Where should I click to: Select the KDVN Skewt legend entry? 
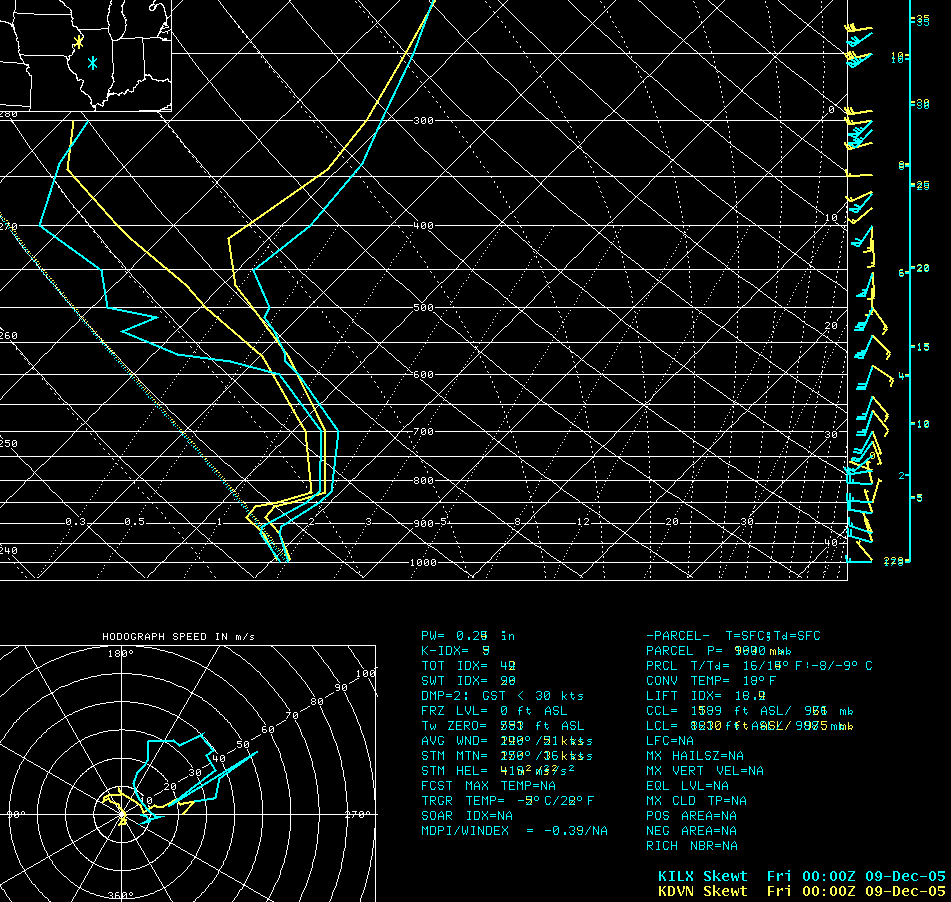(x=702, y=890)
